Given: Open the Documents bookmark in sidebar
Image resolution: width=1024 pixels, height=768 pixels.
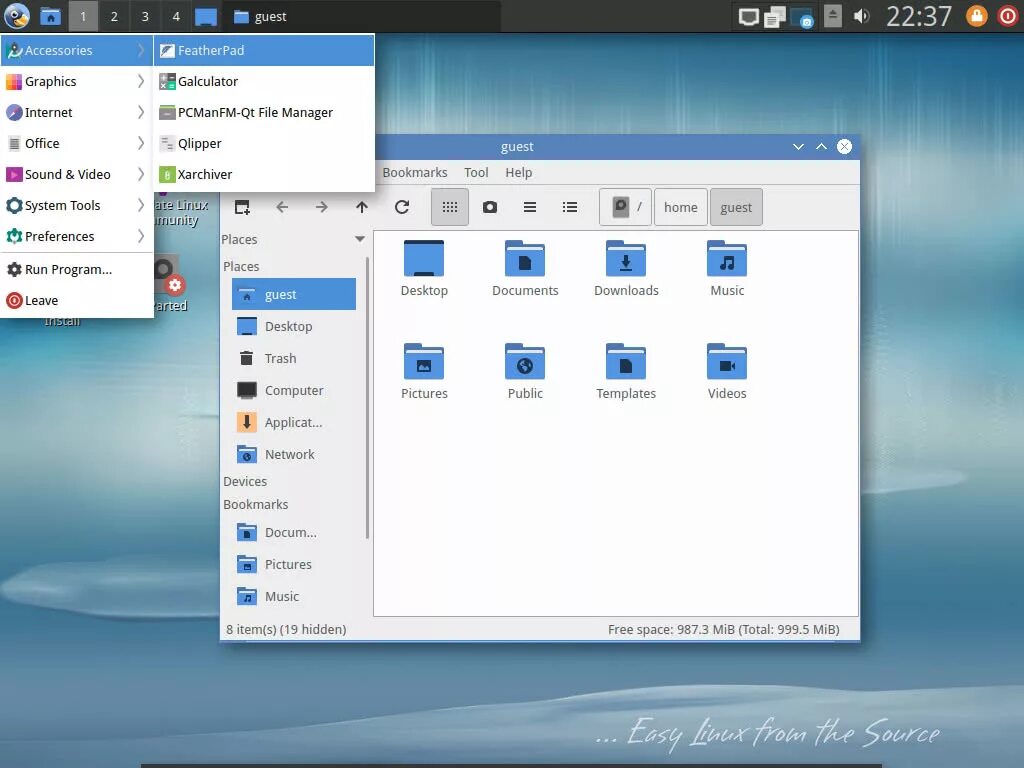Looking at the screenshot, I should [x=294, y=532].
